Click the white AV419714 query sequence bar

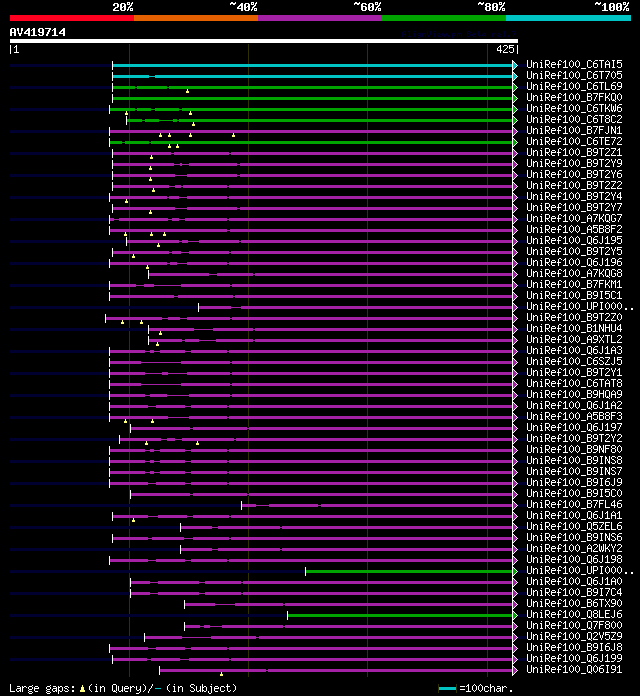pos(264,41)
